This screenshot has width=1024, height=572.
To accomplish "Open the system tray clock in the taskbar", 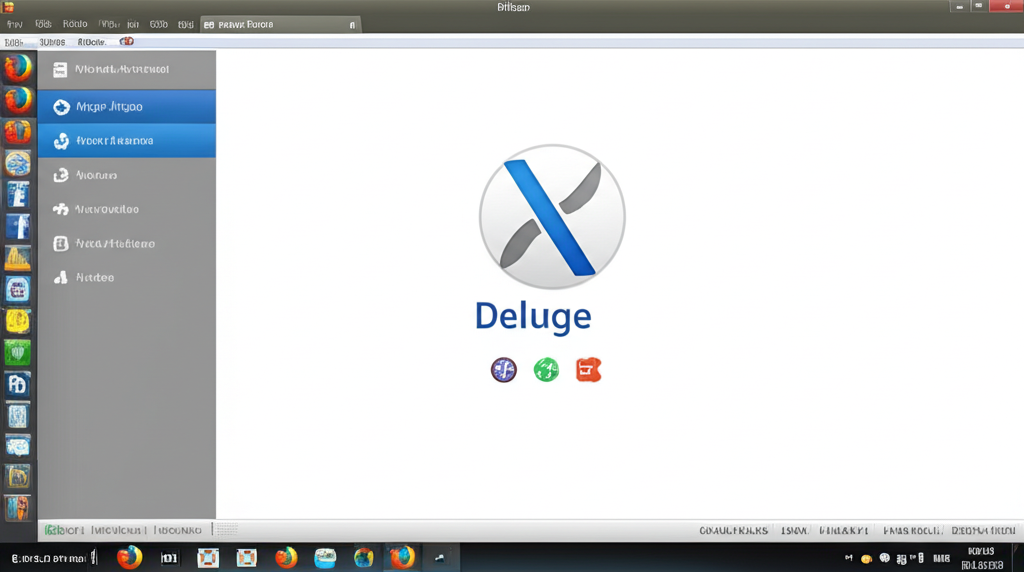I will click(x=981, y=557).
